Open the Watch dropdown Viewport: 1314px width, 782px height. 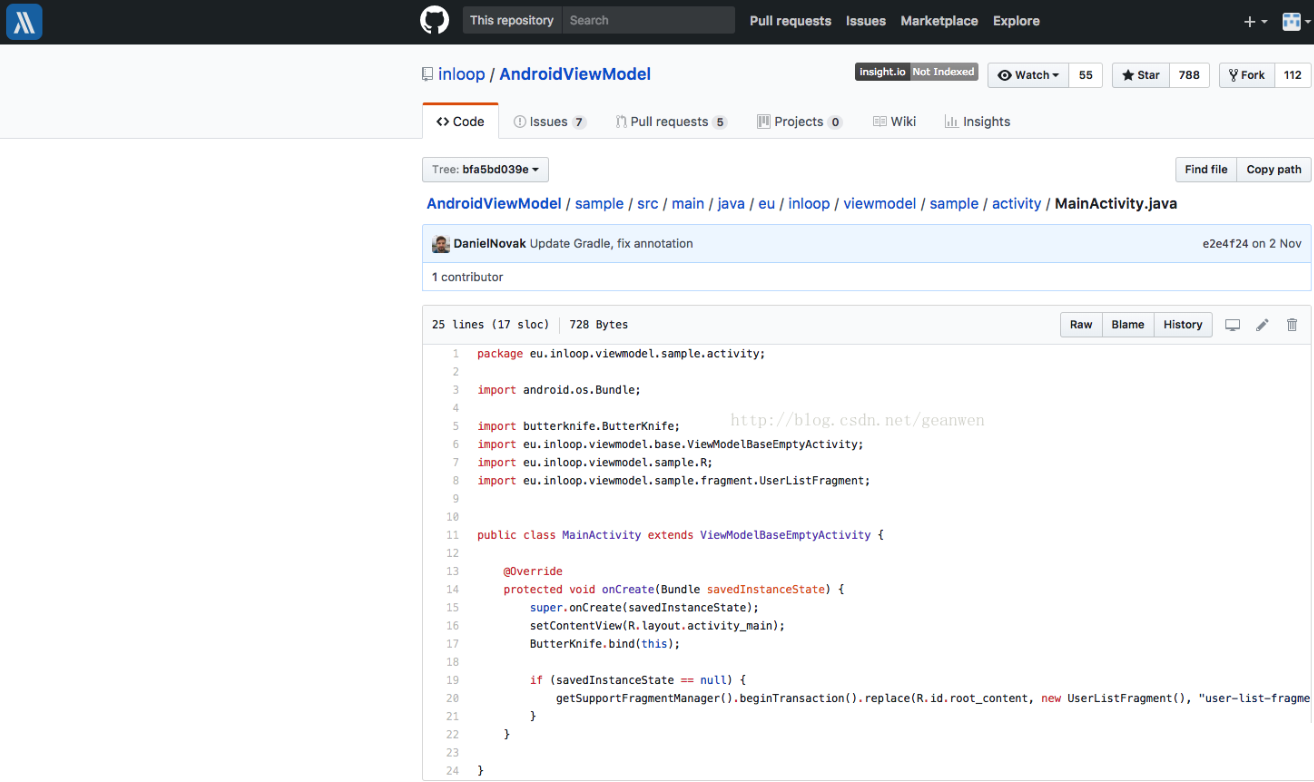click(1028, 75)
